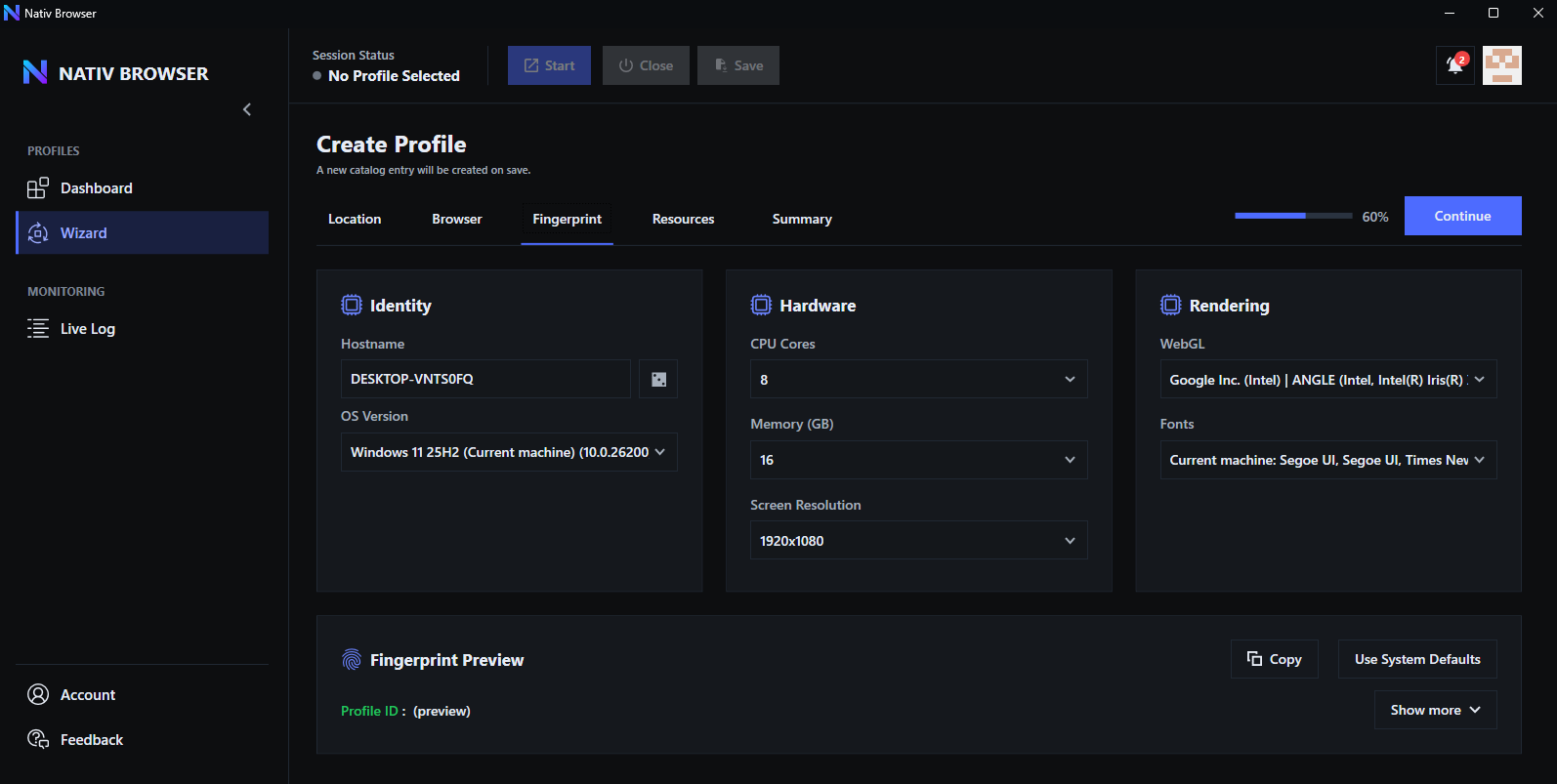Image resolution: width=1557 pixels, height=784 pixels.
Task: Switch to the Location tab
Action: coord(355,220)
